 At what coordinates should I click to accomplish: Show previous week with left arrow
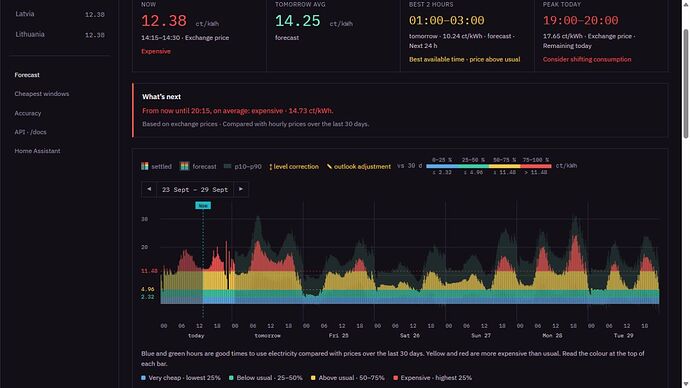(149, 189)
